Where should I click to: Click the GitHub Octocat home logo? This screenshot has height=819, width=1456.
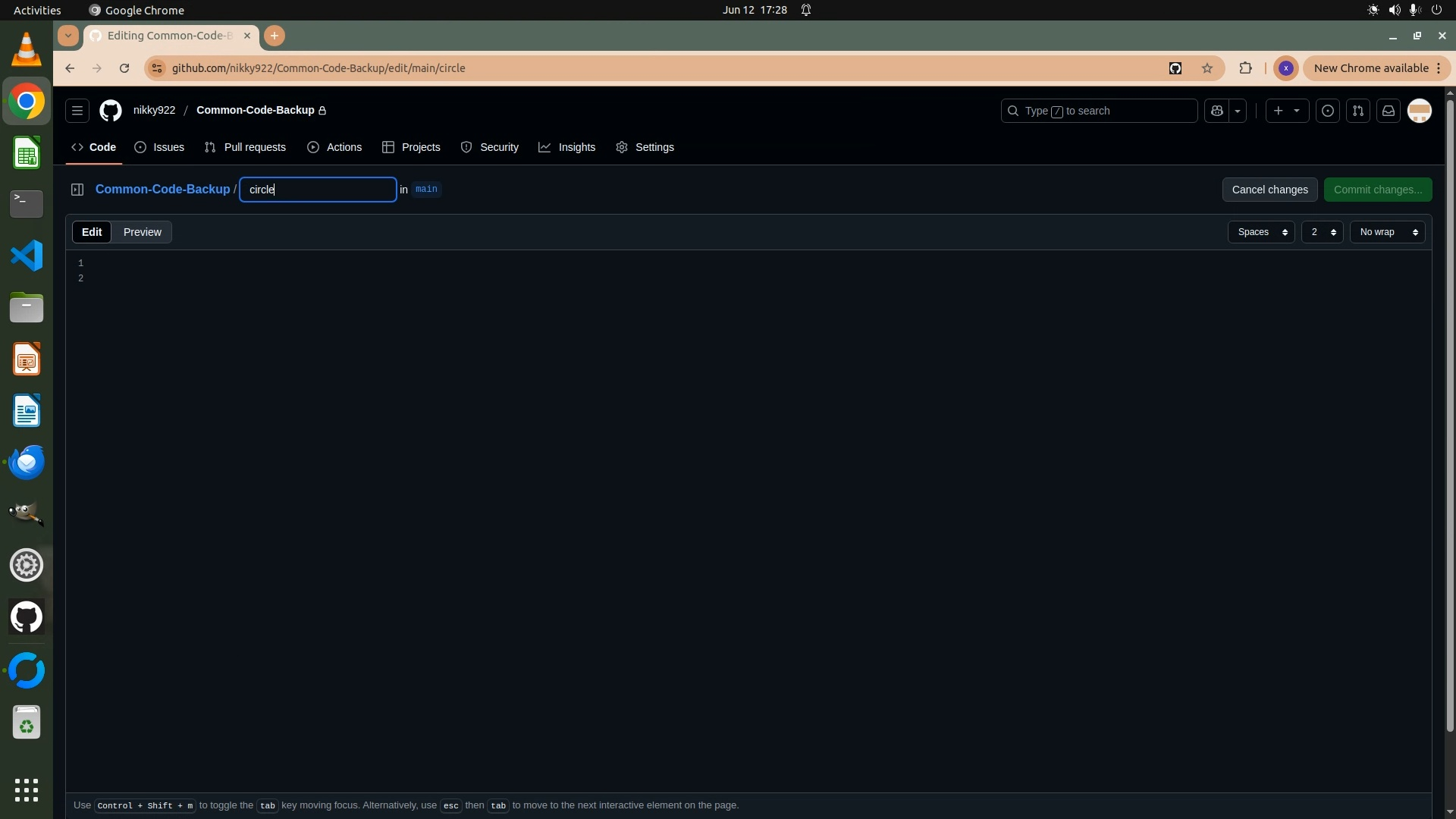click(x=111, y=111)
